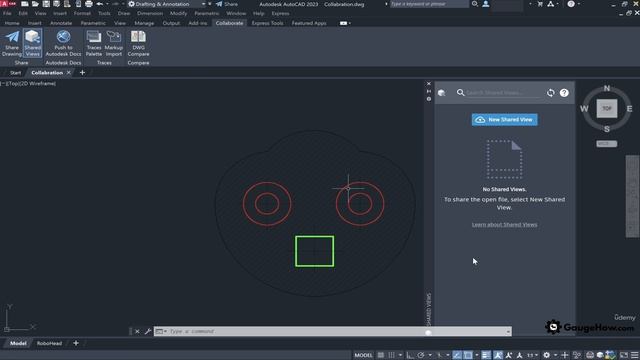Click the [-][Top][2D Wireframe] viewport label
Viewport: 640px width, 360px height.
click(x=28, y=83)
